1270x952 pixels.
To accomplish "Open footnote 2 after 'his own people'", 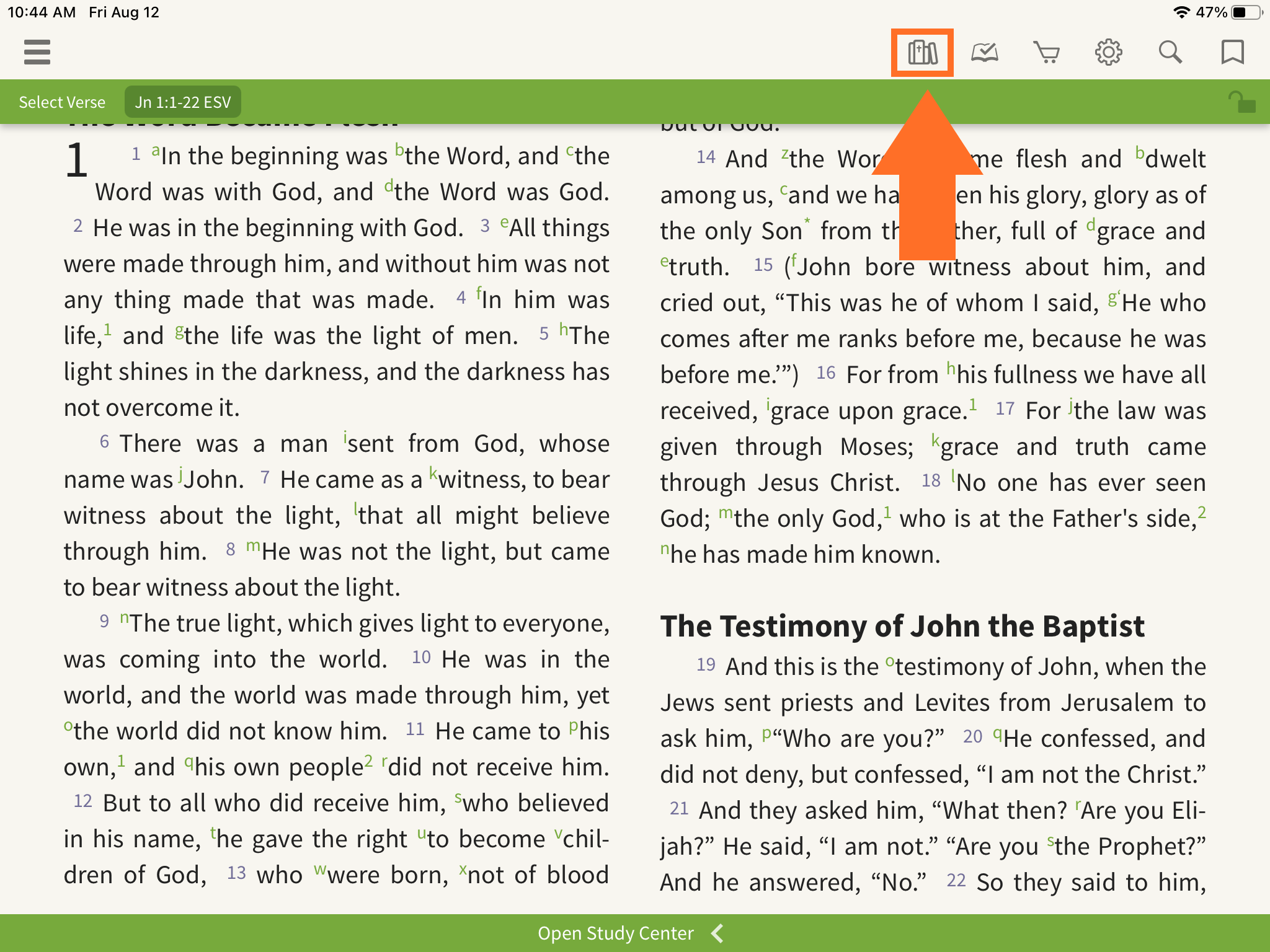I will [368, 761].
